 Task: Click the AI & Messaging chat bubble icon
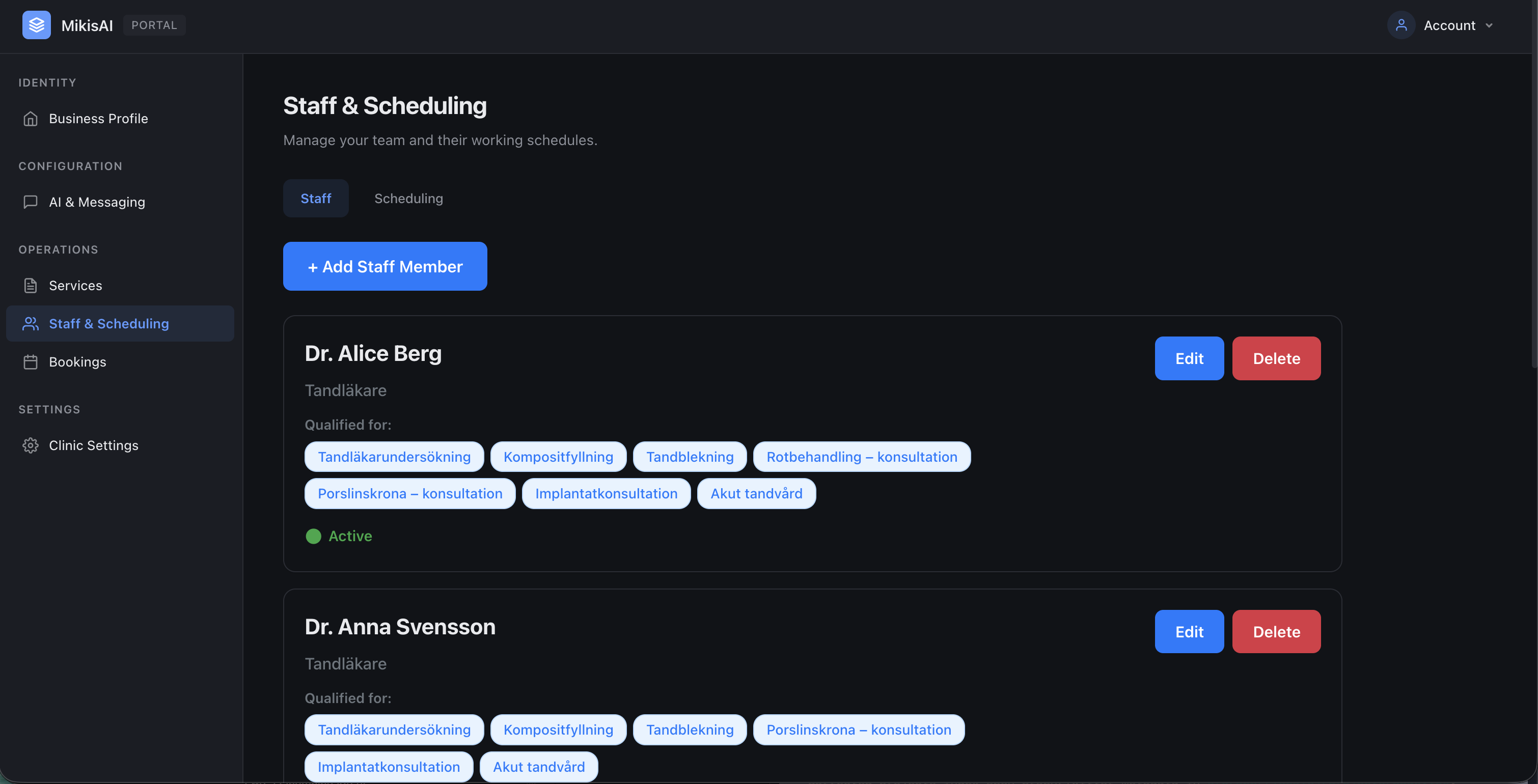click(31, 202)
